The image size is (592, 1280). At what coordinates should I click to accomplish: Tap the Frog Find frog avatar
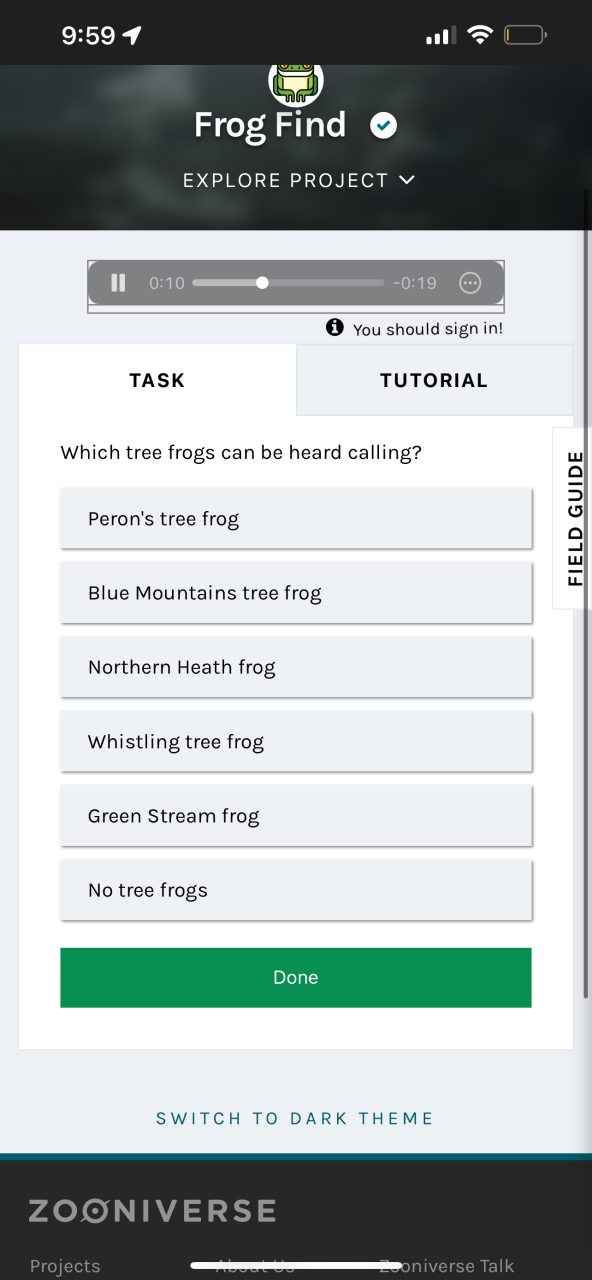(296, 84)
